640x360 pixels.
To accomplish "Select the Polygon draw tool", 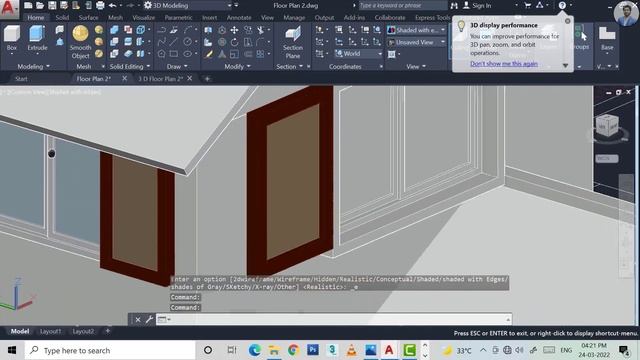I will pyautogui.click(x=161, y=53).
